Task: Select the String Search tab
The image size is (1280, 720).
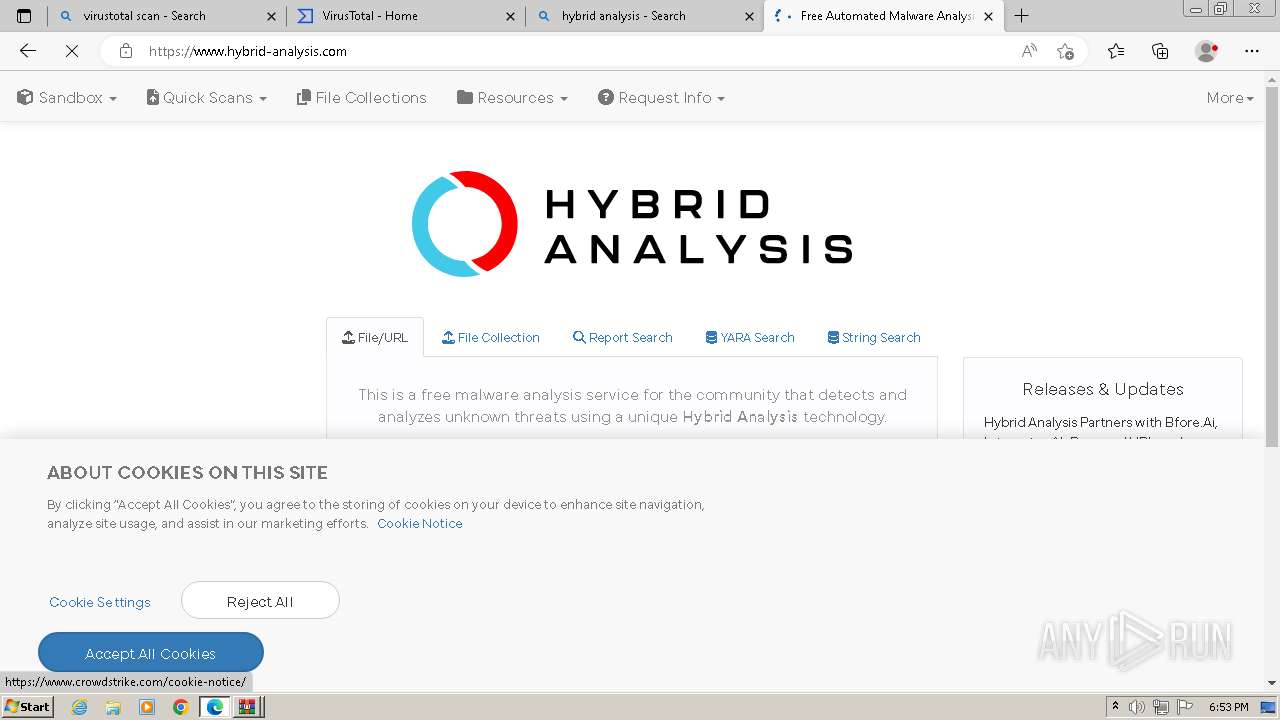Action: 874,337
